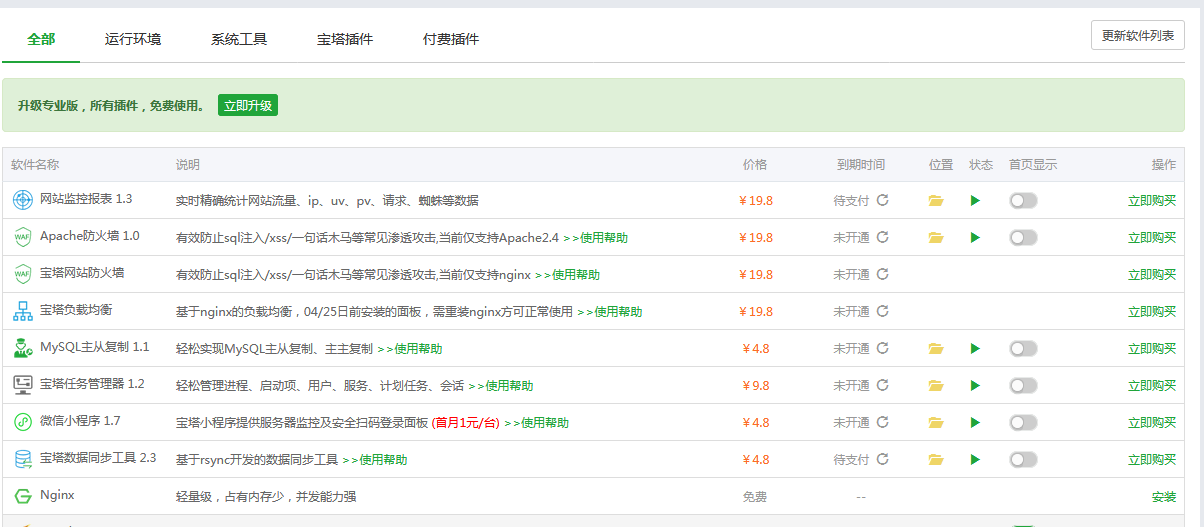Open 使用帮助 link for MySQL主从复制

[409, 349]
